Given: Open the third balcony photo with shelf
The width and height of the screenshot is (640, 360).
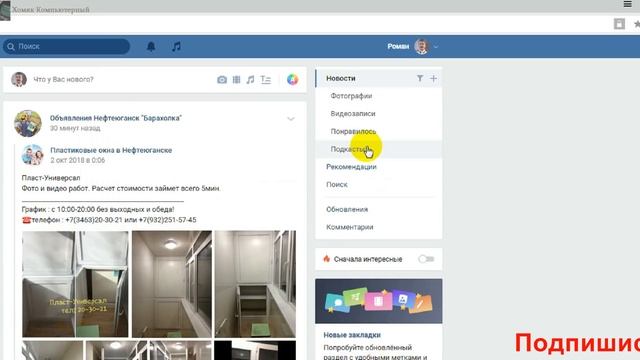Looking at the screenshot, I should pos(255,284).
